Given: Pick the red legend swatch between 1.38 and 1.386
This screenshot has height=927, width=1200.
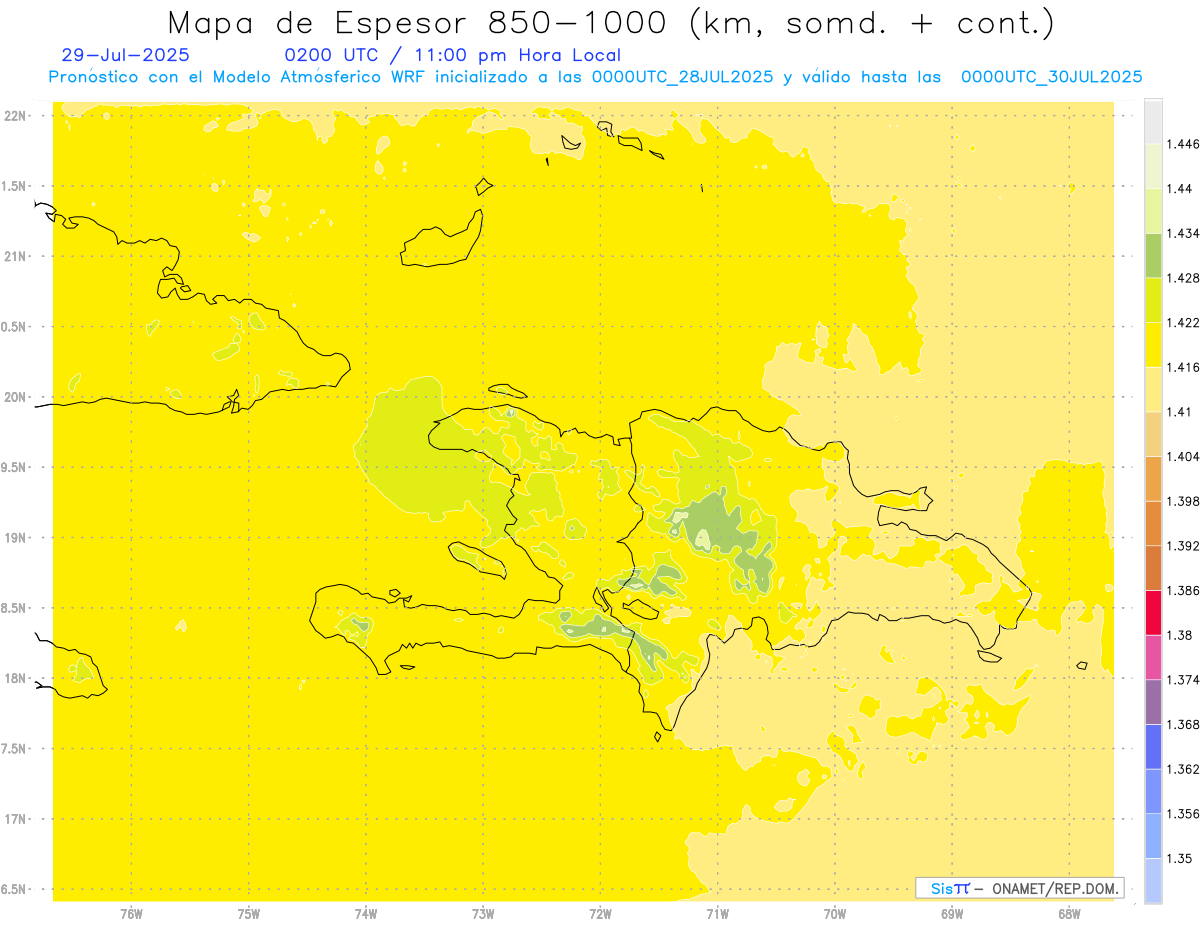Looking at the screenshot, I should (1153, 612).
